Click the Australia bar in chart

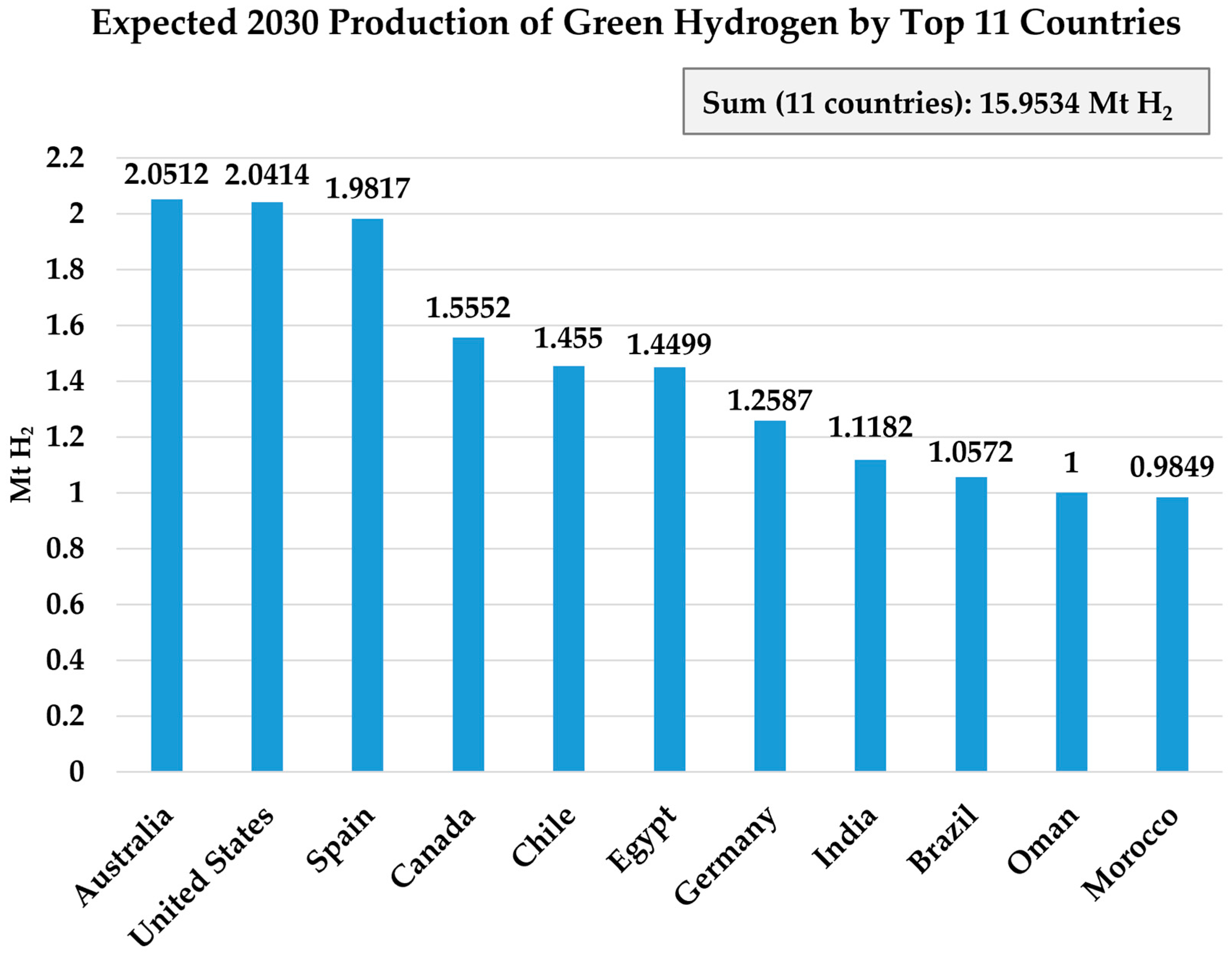167,485
